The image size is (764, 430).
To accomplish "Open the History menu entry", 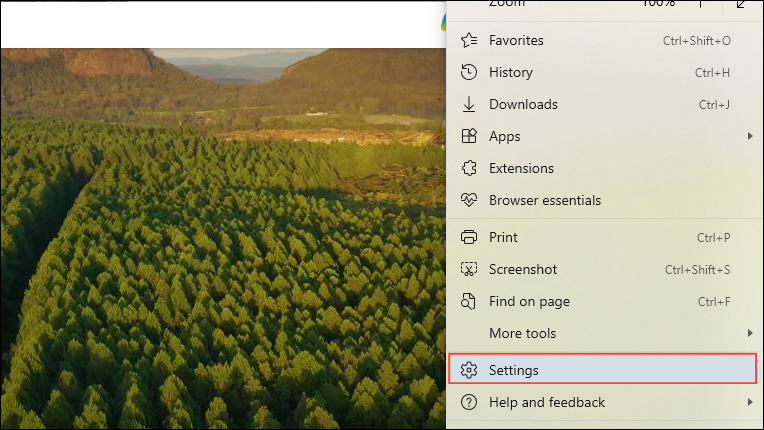I will [605, 73].
